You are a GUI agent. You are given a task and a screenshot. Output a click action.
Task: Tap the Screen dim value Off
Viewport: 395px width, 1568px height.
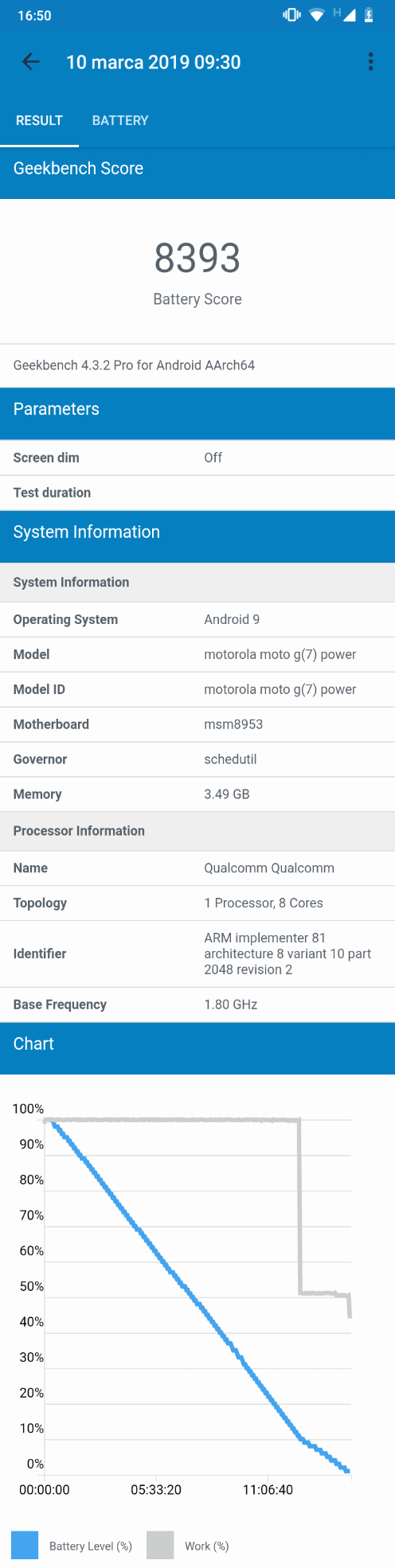pyautogui.click(x=213, y=458)
